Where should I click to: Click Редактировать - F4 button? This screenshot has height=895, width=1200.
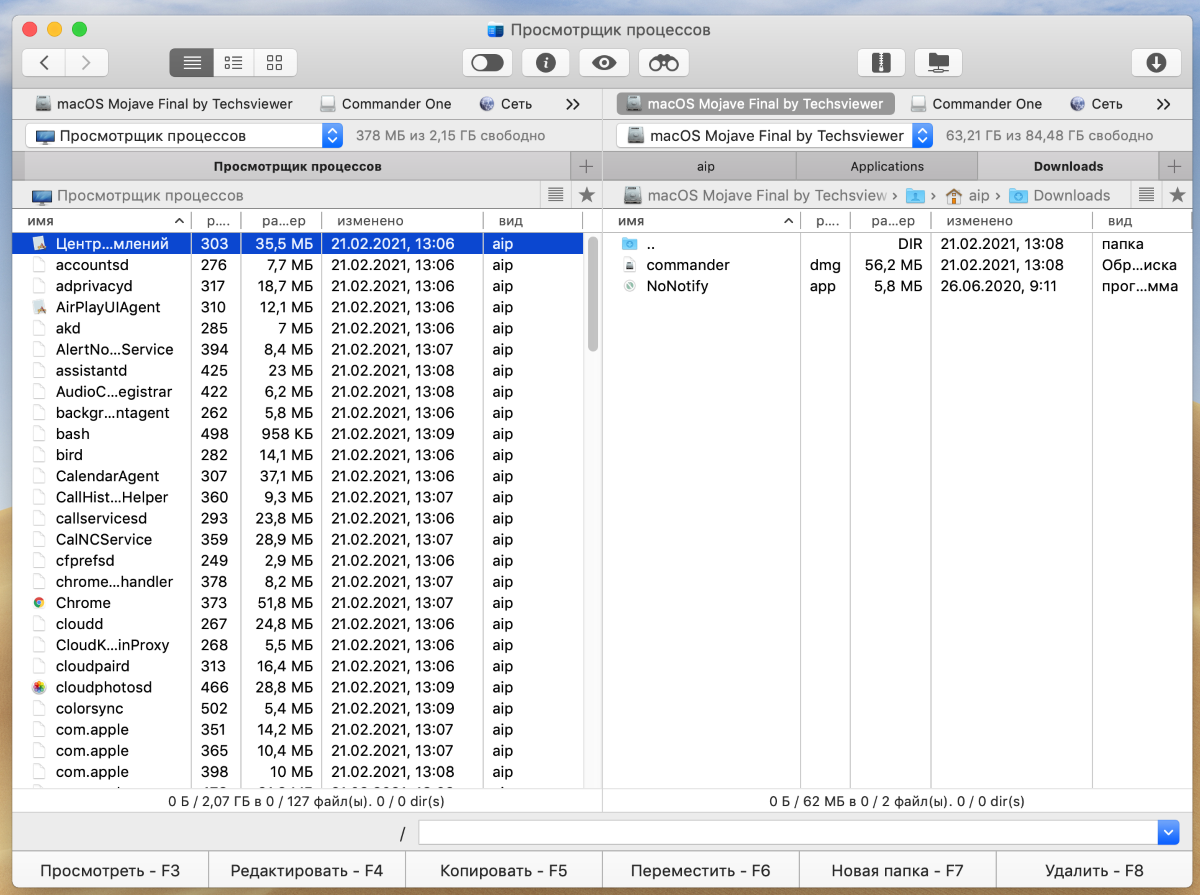[x=307, y=871]
